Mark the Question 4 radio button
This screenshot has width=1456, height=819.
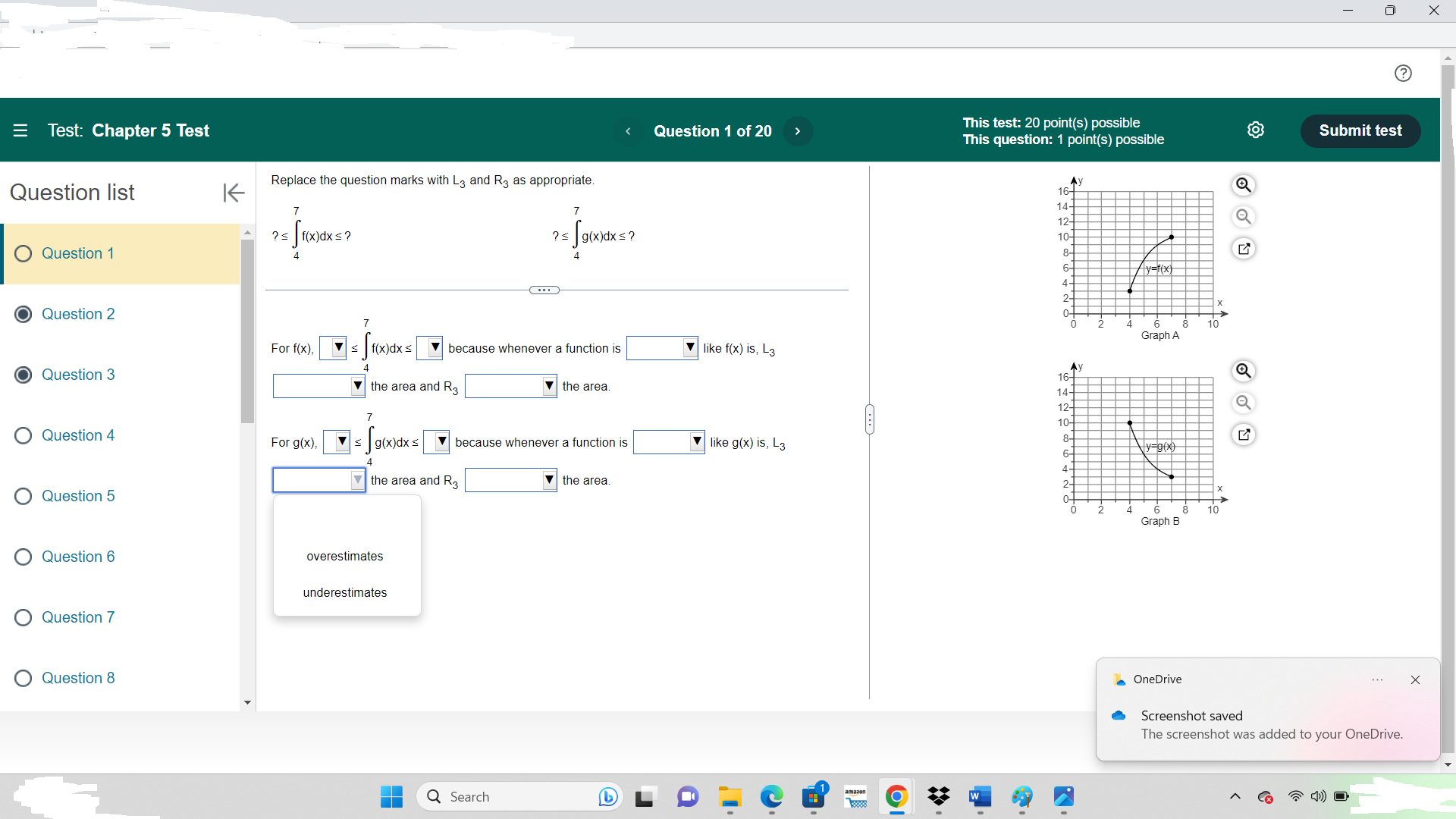23,435
